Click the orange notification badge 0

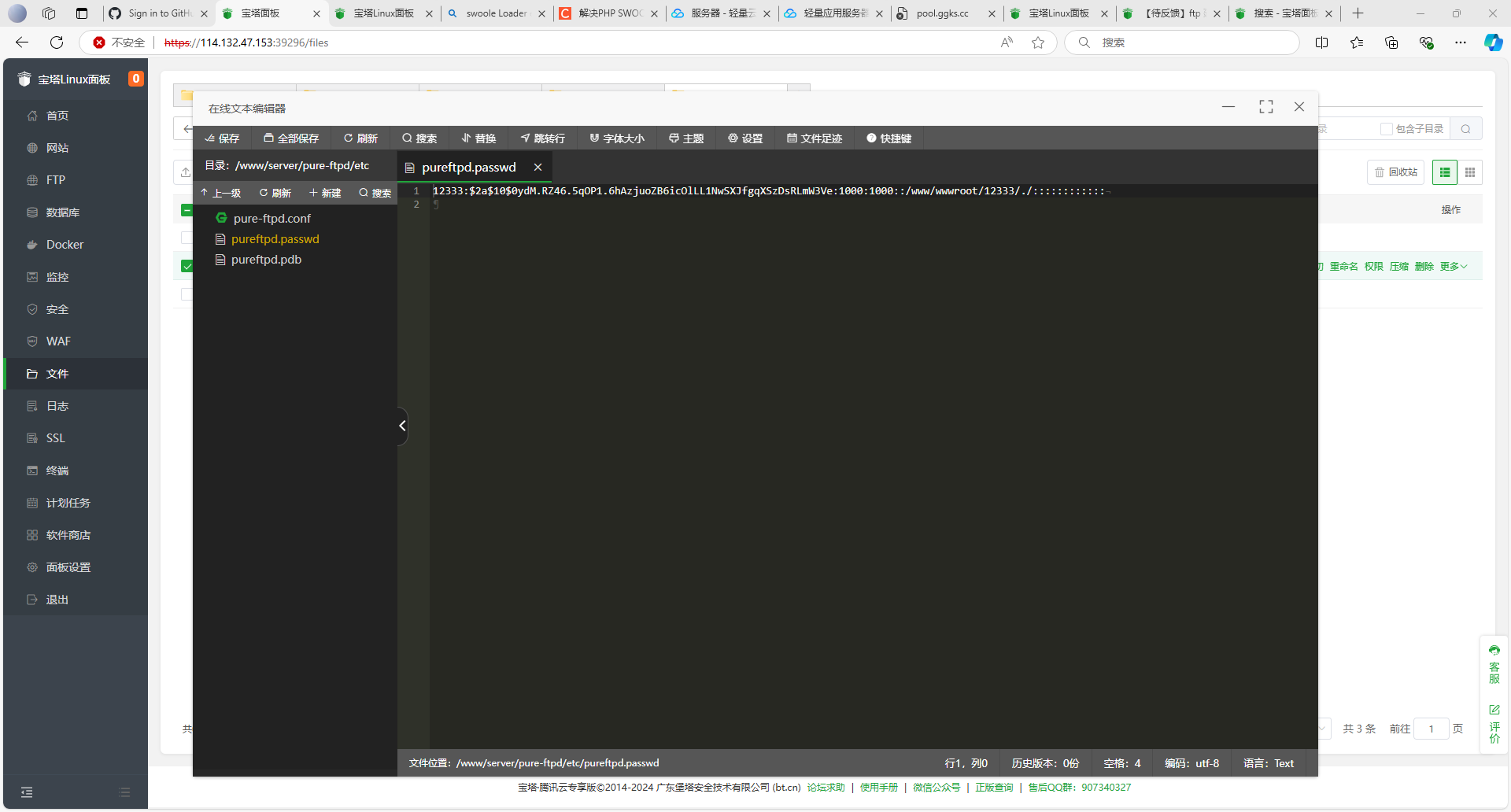click(136, 79)
